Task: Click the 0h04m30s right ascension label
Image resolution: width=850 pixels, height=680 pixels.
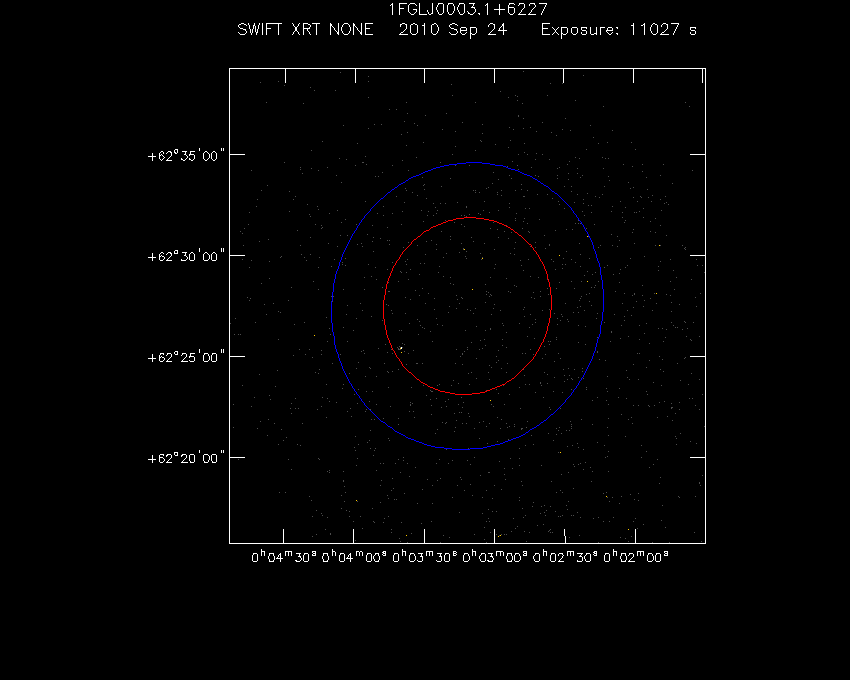Action: click(x=284, y=557)
